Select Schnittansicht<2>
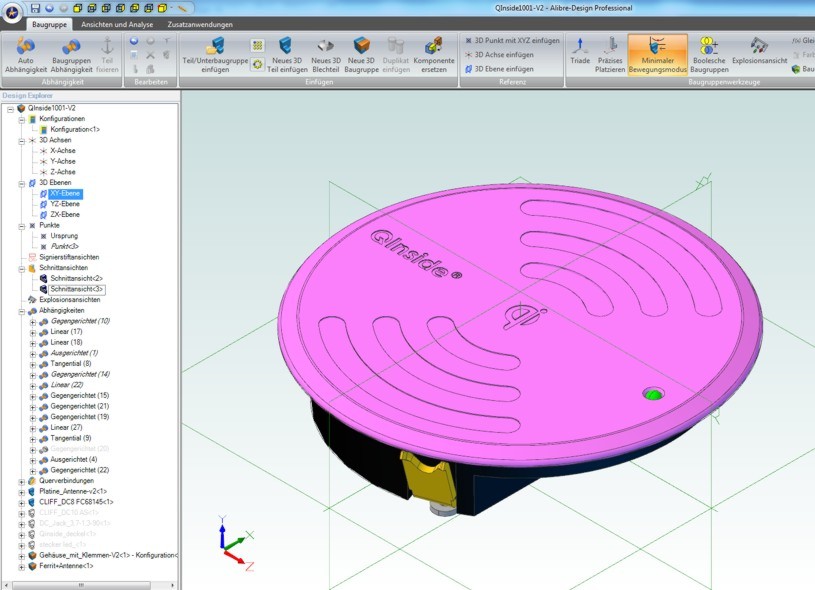This screenshot has height=590, width=815. pyautogui.click(x=76, y=279)
